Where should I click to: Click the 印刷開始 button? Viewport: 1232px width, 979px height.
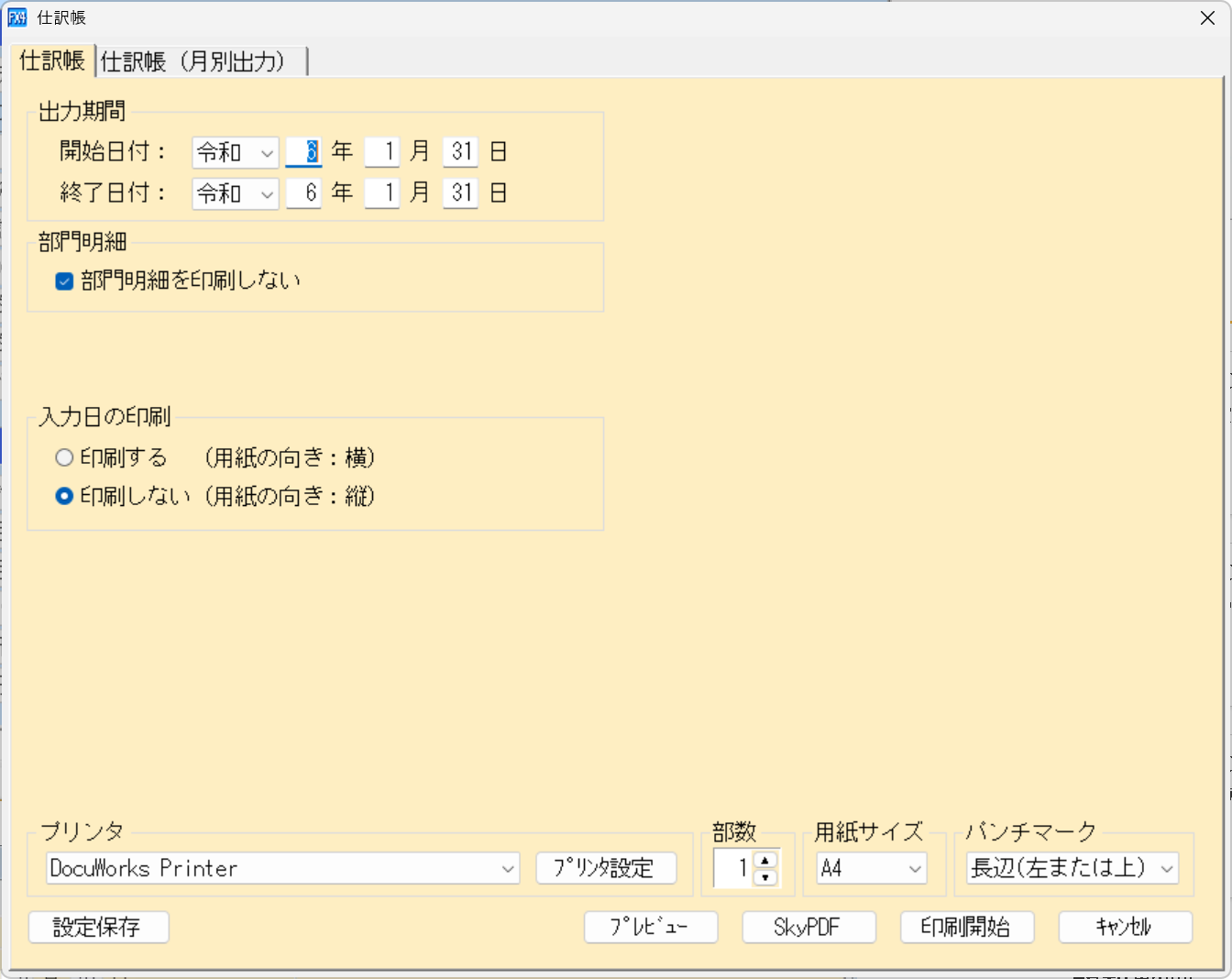click(966, 927)
